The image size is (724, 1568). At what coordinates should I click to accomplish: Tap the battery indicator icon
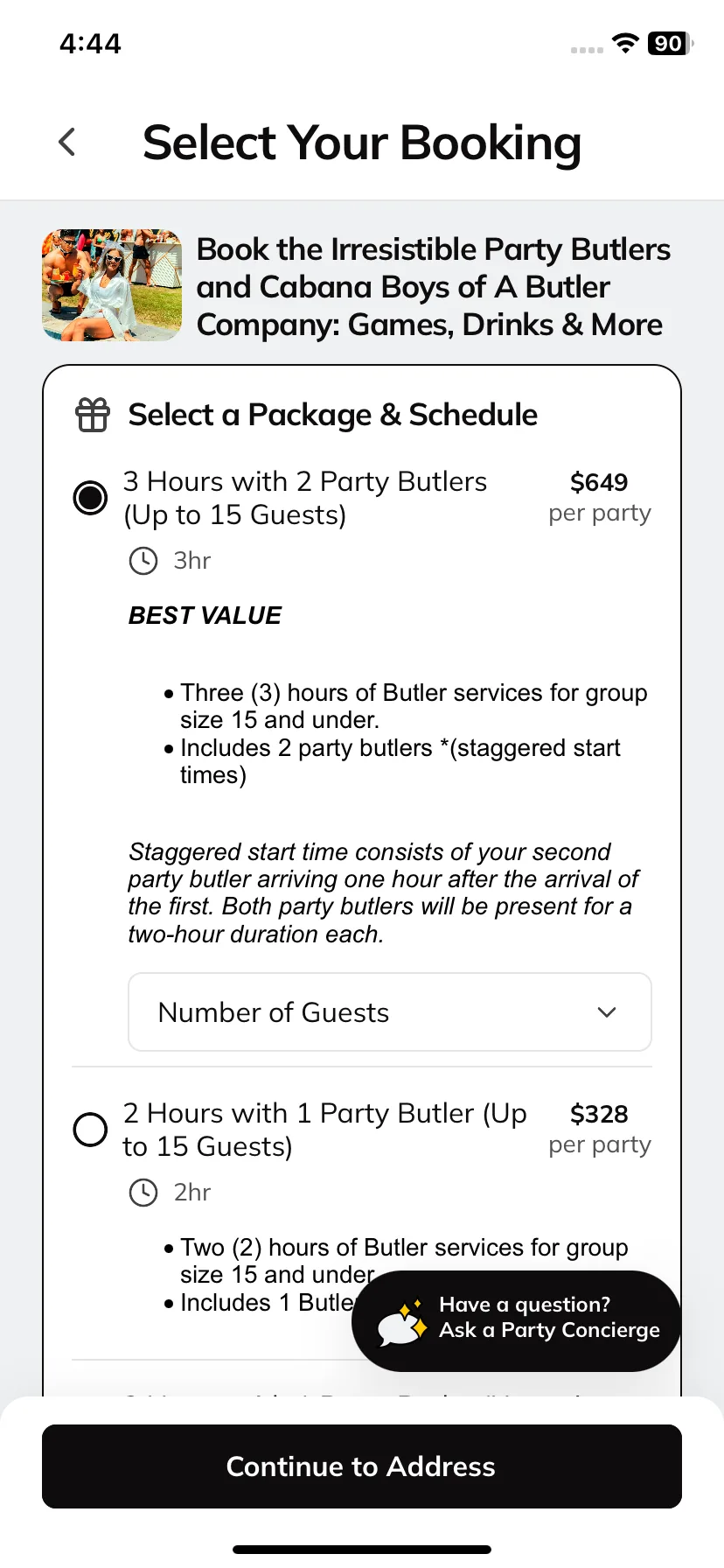670,43
